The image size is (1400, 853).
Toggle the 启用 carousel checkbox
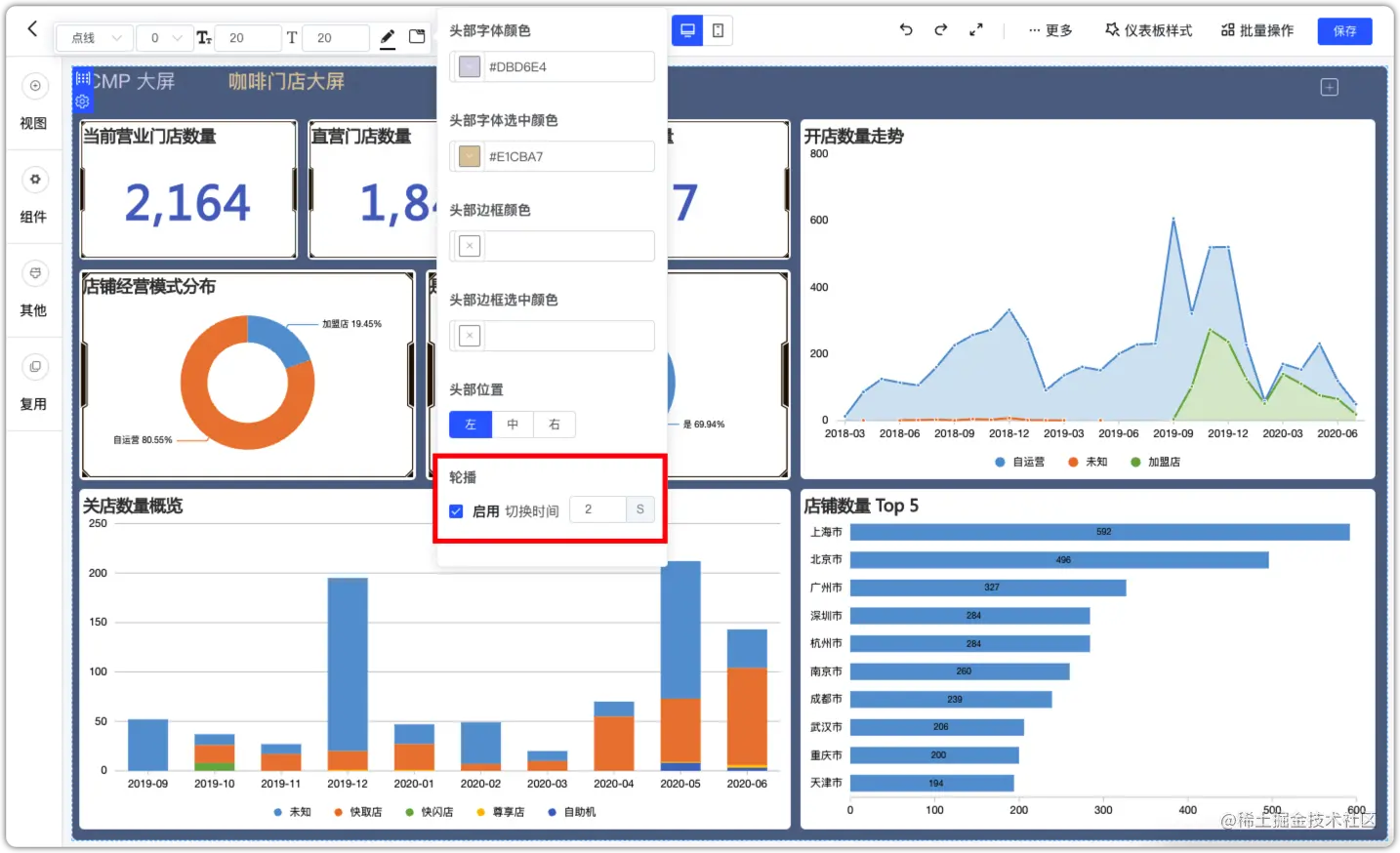click(x=456, y=510)
